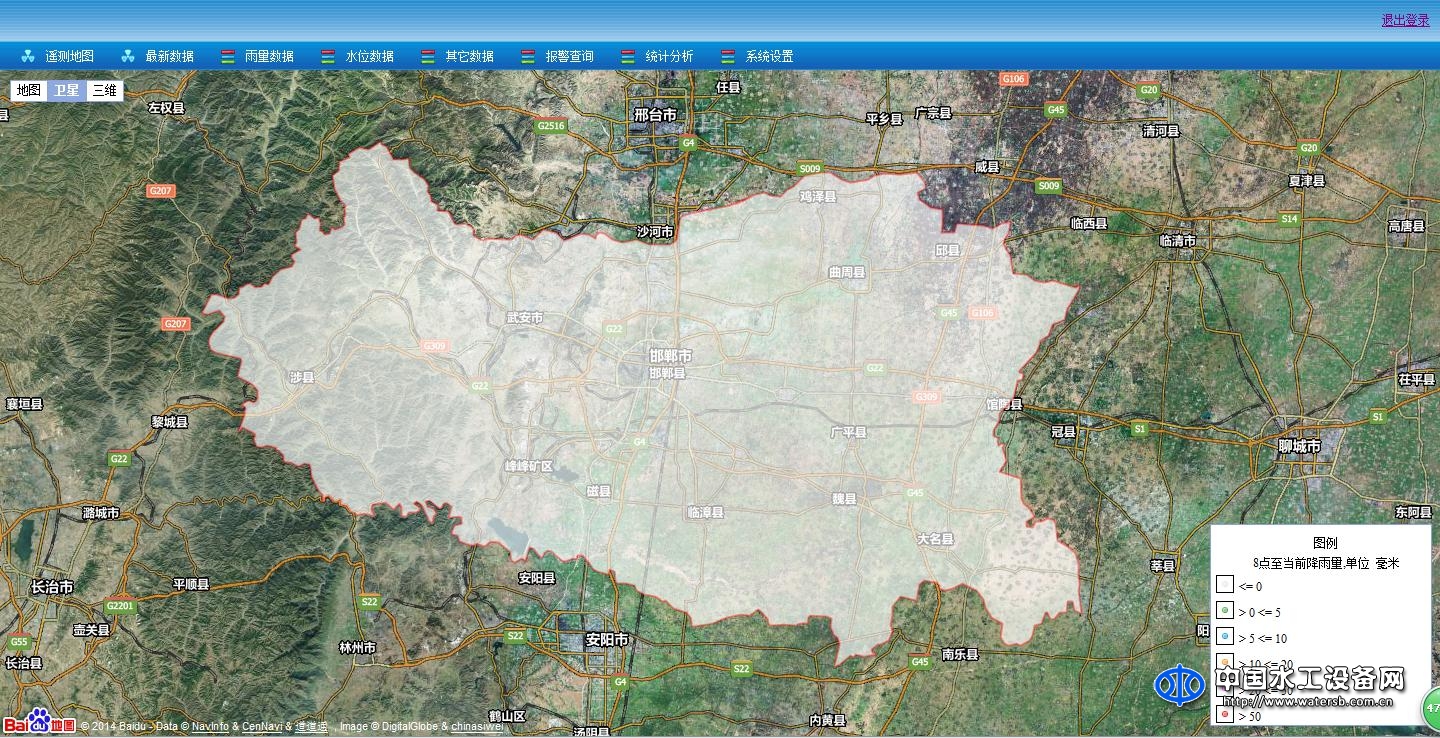
Task: Click the icon beside 最新数据
Action: coord(128,57)
